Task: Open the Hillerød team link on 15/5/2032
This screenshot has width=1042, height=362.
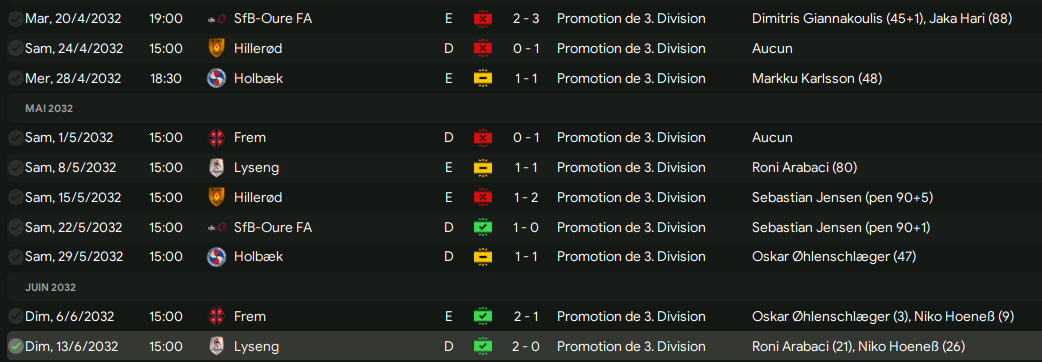Action: (x=258, y=197)
